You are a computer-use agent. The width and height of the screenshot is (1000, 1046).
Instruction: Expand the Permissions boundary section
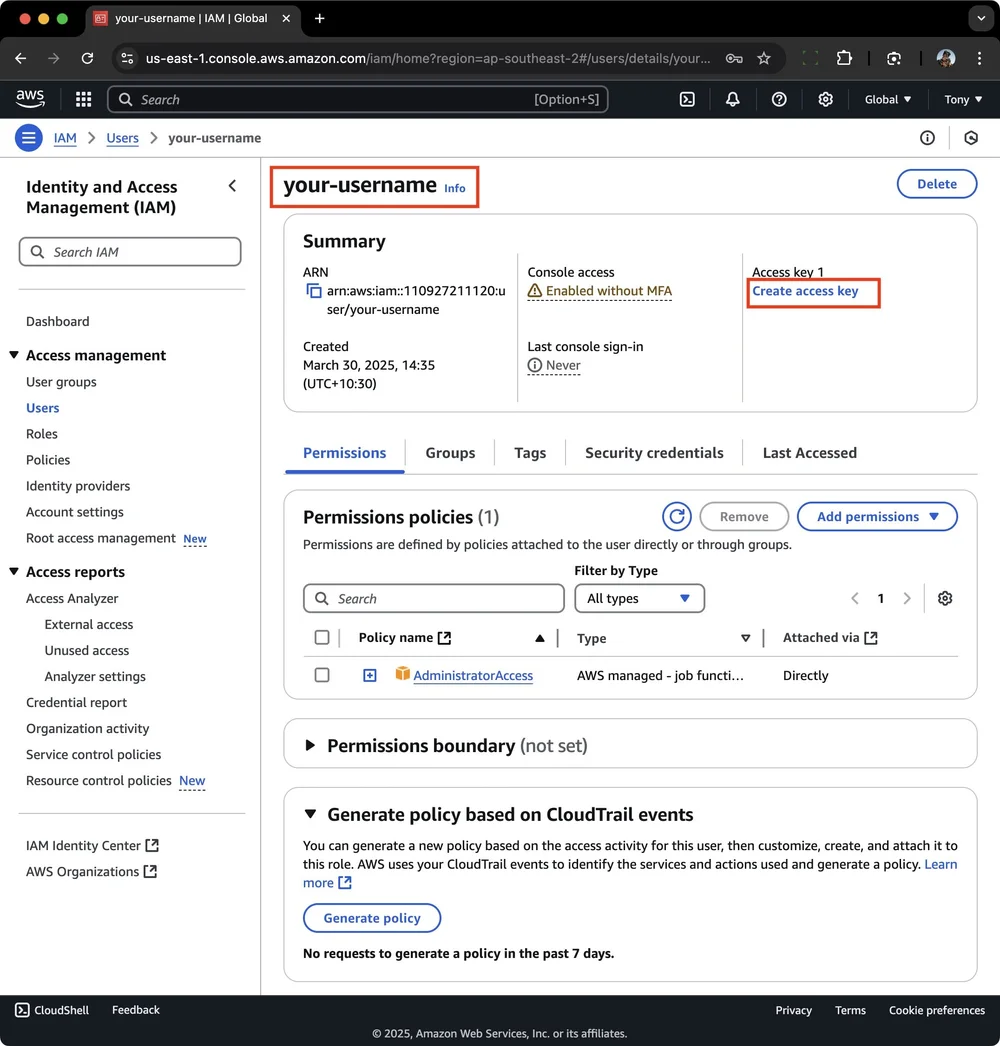pos(310,745)
